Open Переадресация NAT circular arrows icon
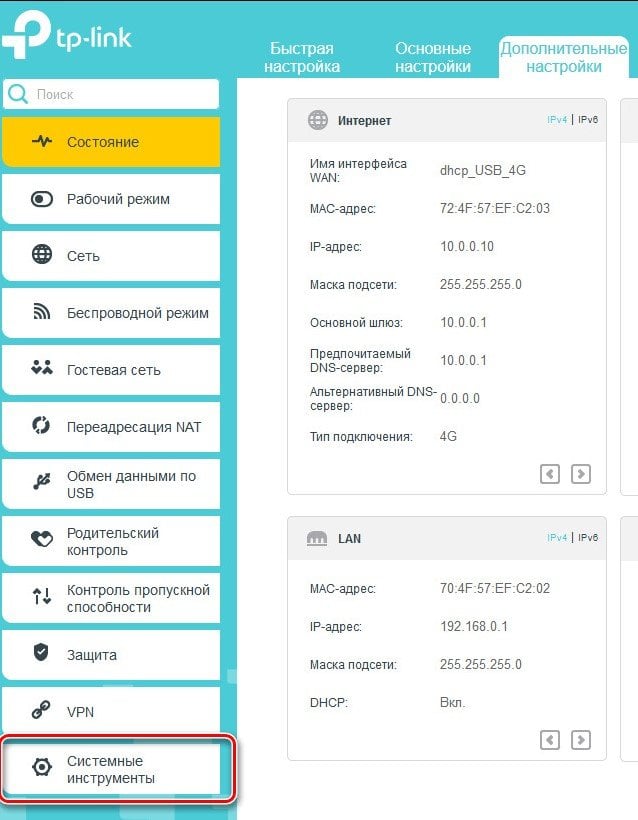The width and height of the screenshot is (638, 820). click(41, 425)
